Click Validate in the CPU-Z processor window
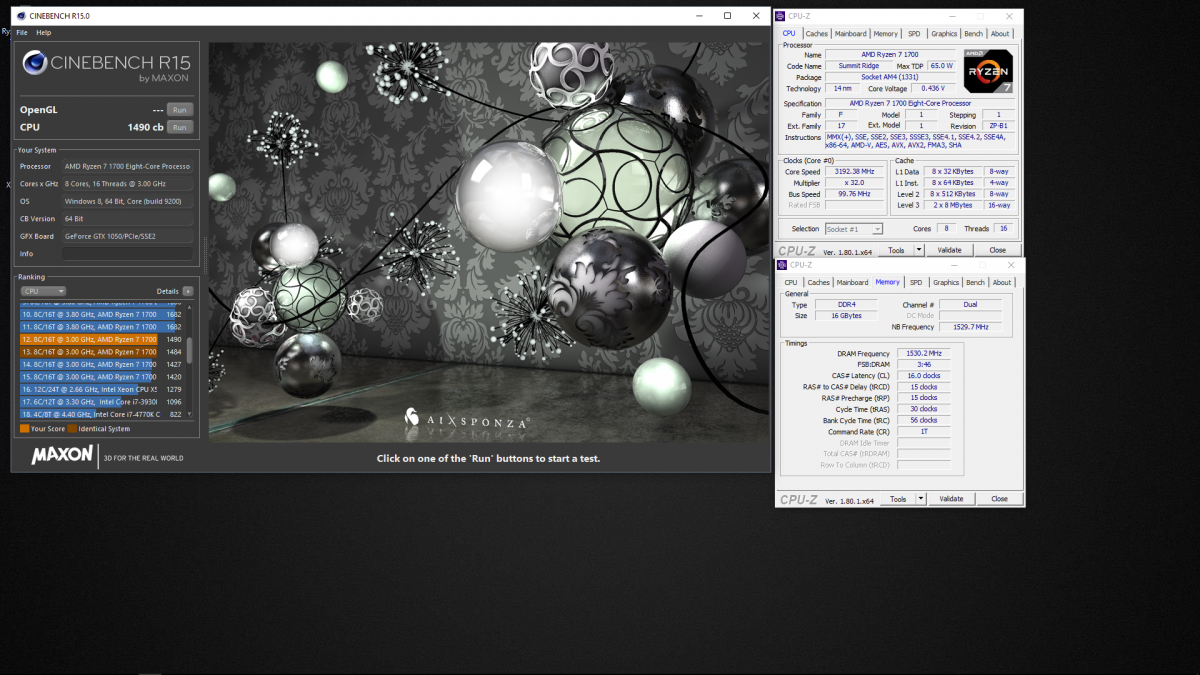 tap(950, 250)
